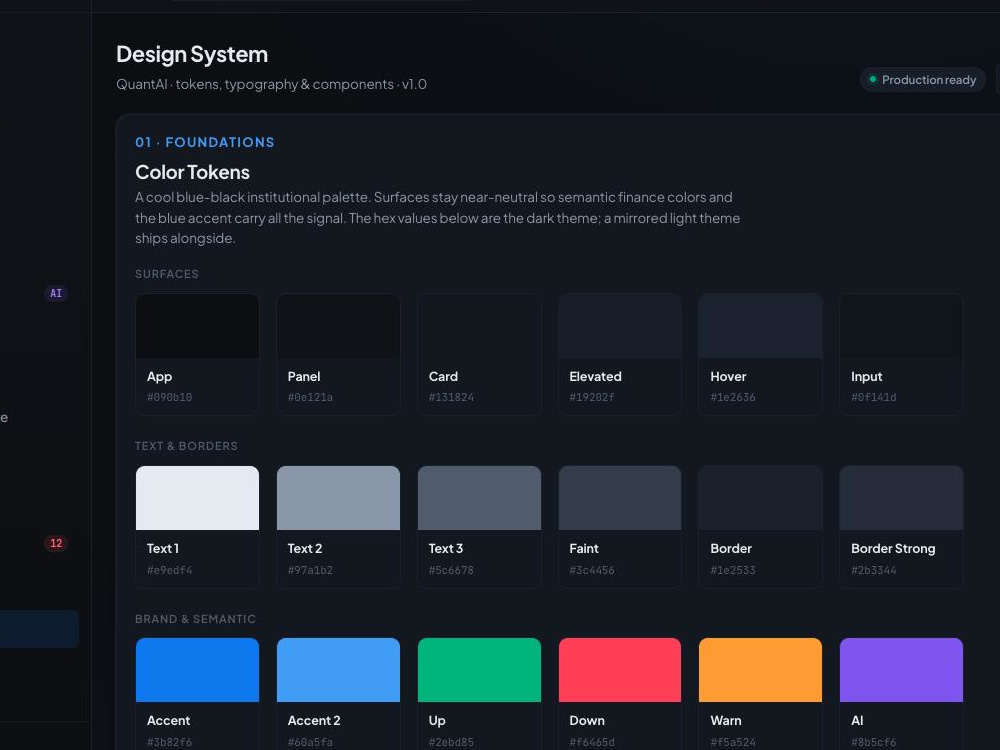Click the red 12 notification badge
Image resolution: width=1000 pixels, height=750 pixels.
point(56,543)
